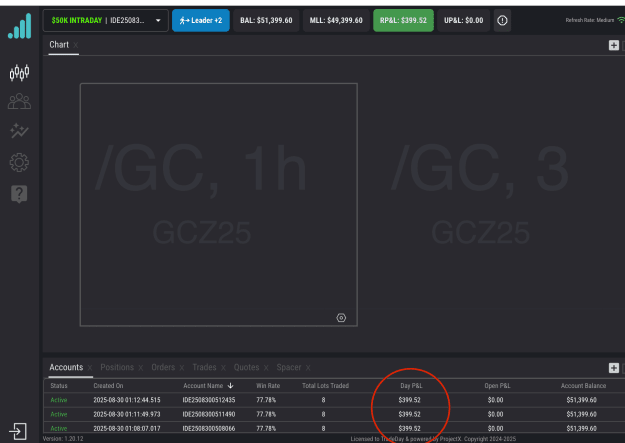Open the sparkle trend-line statistics icon
Viewport: 625px width, 443px height.
pyautogui.click(x=19, y=131)
